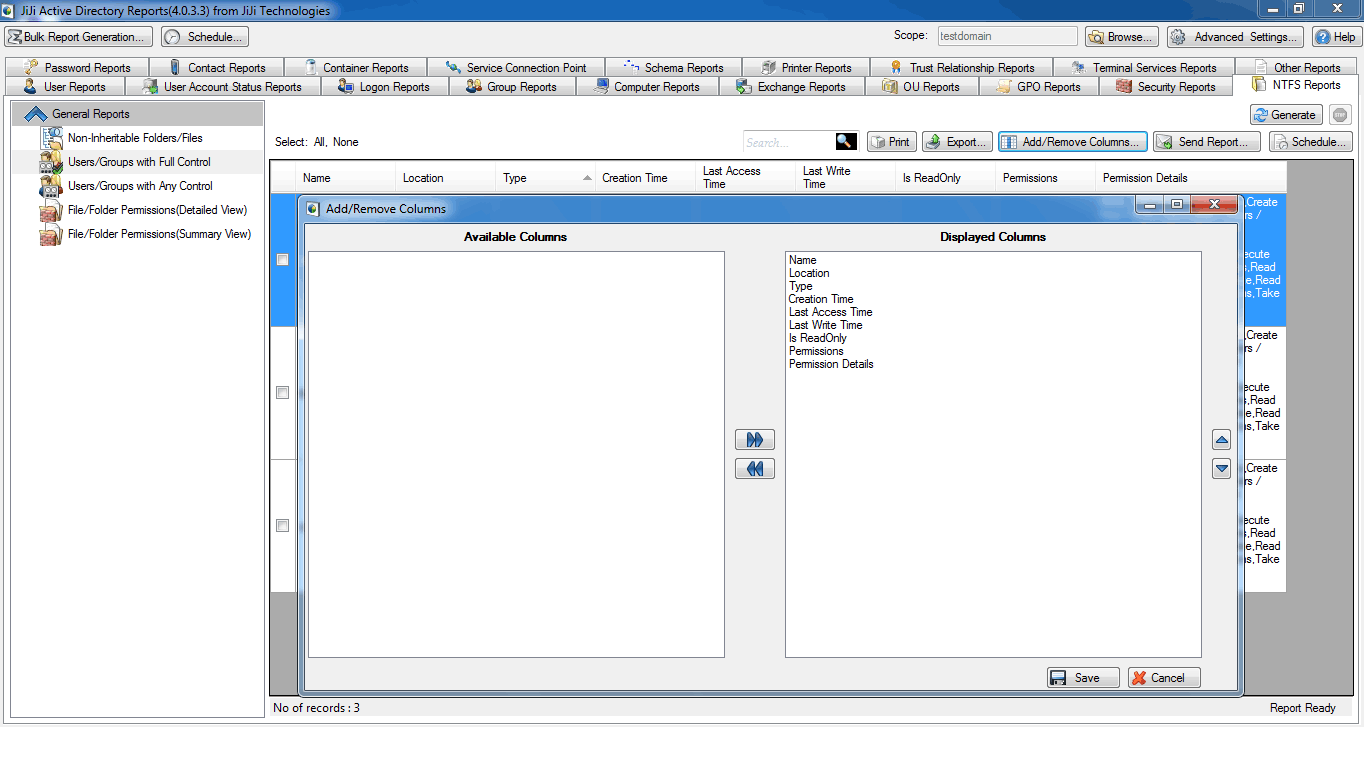Switch to the Schema Reports tab
Screen dimensions: 1364x768
point(674,68)
